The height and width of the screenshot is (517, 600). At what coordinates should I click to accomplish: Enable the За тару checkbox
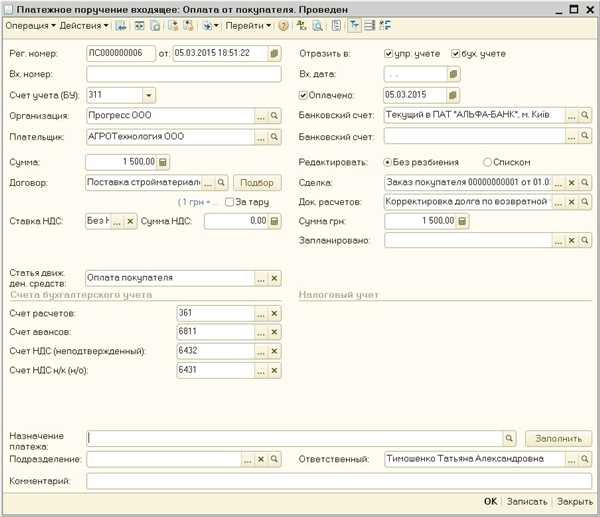(x=229, y=202)
